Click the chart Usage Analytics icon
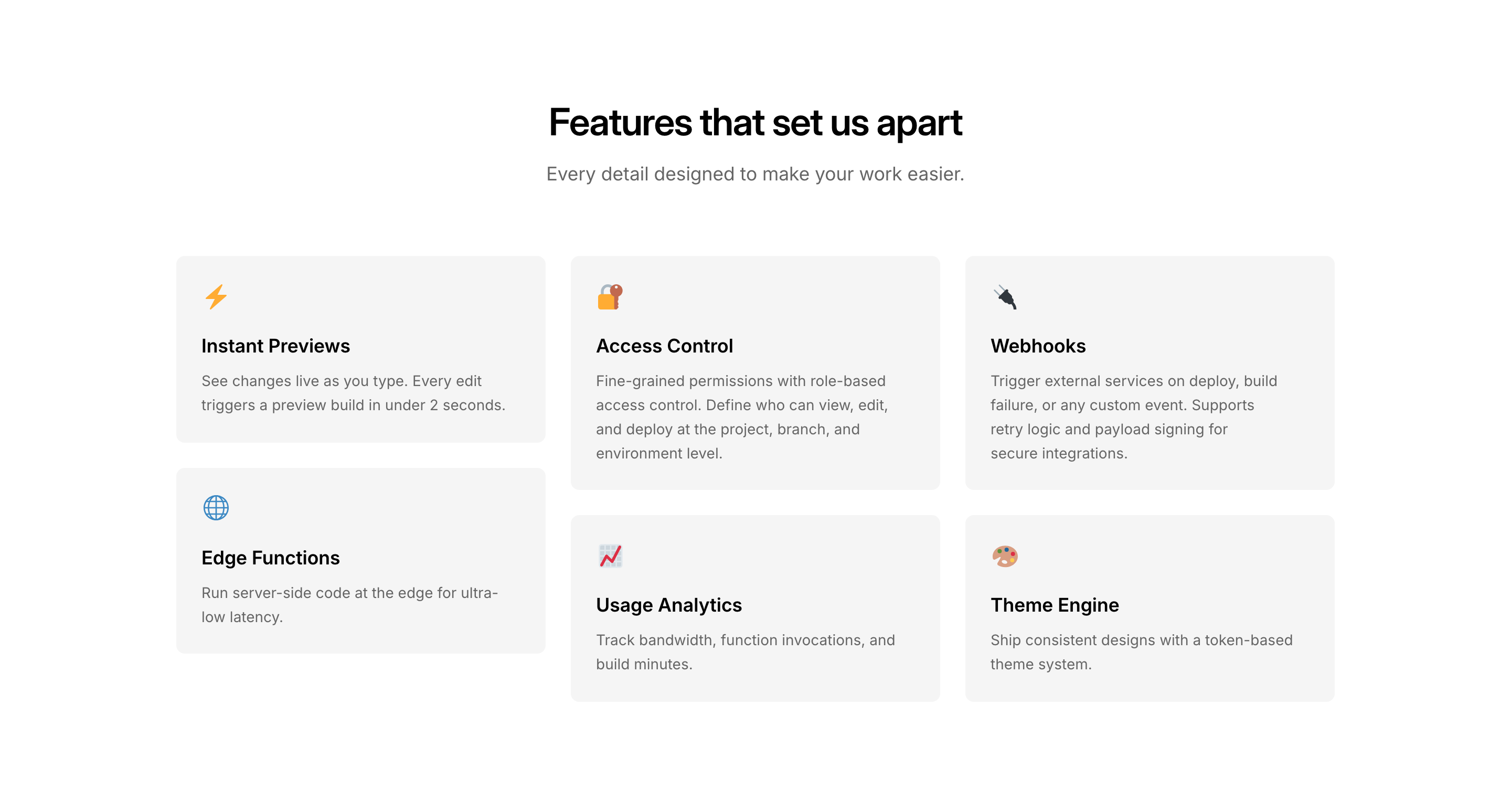This screenshot has height=812, width=1511. point(610,555)
